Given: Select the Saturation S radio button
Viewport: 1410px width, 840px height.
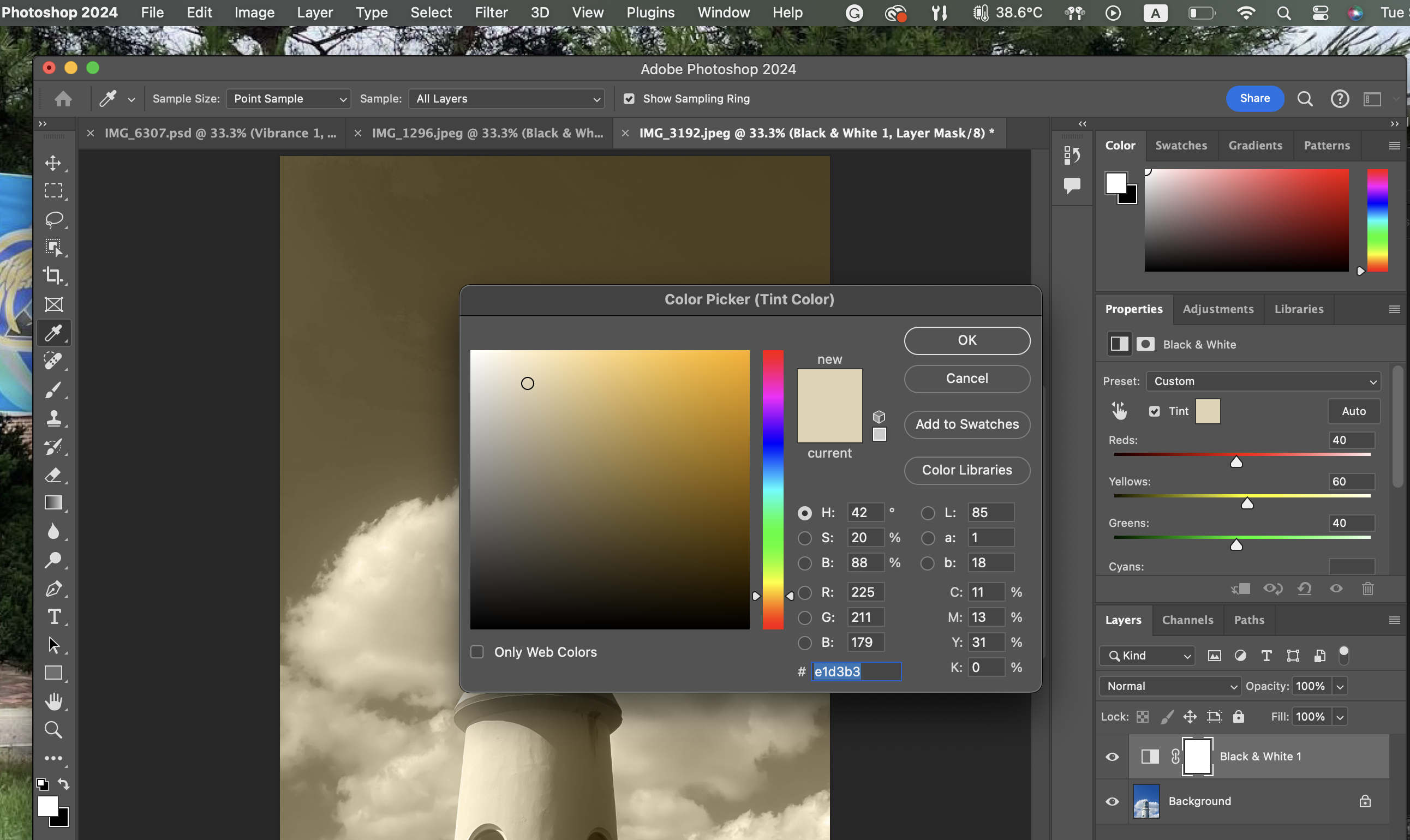Looking at the screenshot, I should 804,538.
